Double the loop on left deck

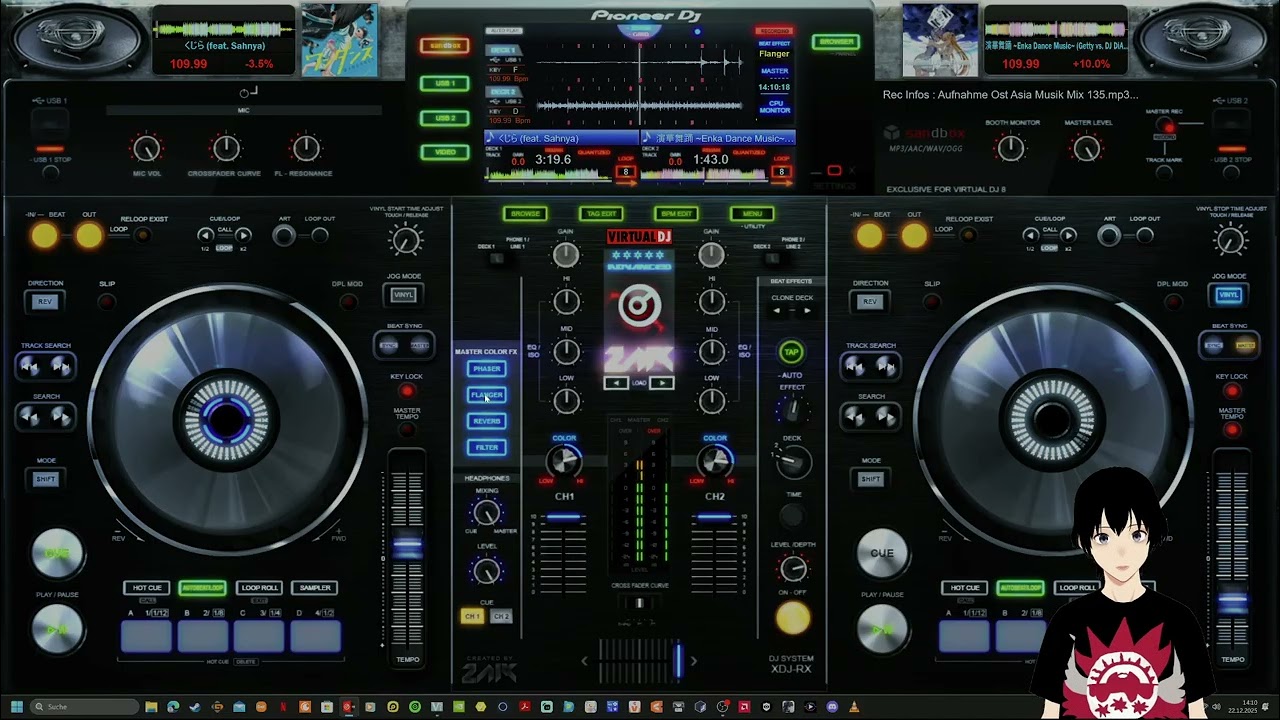pos(243,235)
